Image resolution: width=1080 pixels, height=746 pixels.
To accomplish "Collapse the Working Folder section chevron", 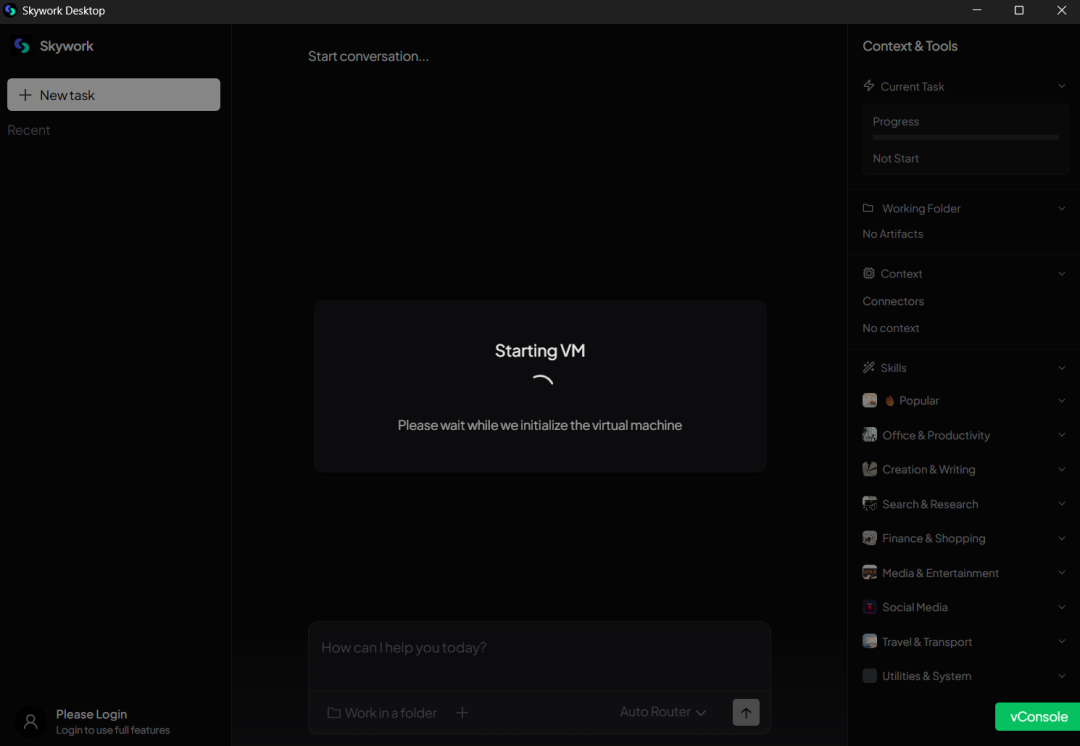I will 1061,208.
